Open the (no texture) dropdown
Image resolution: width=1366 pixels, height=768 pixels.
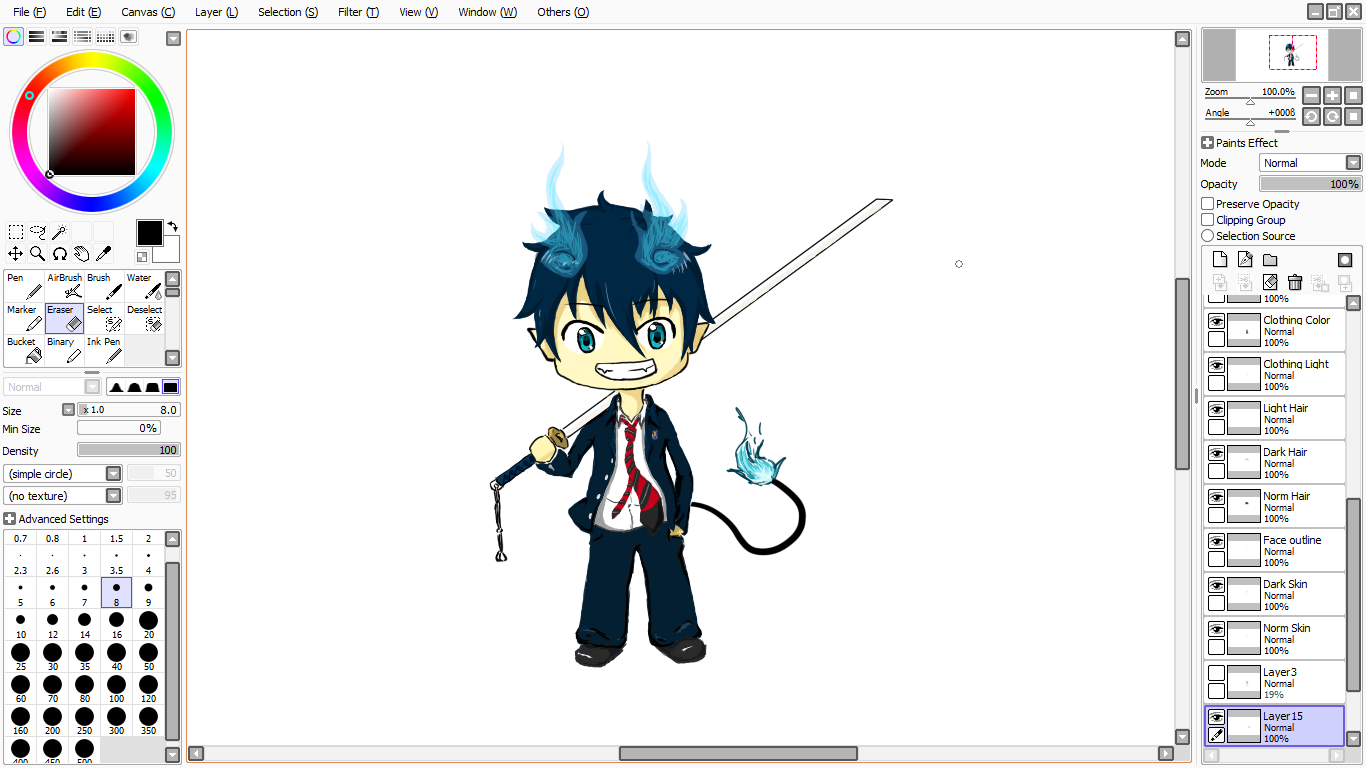pyautogui.click(x=63, y=496)
